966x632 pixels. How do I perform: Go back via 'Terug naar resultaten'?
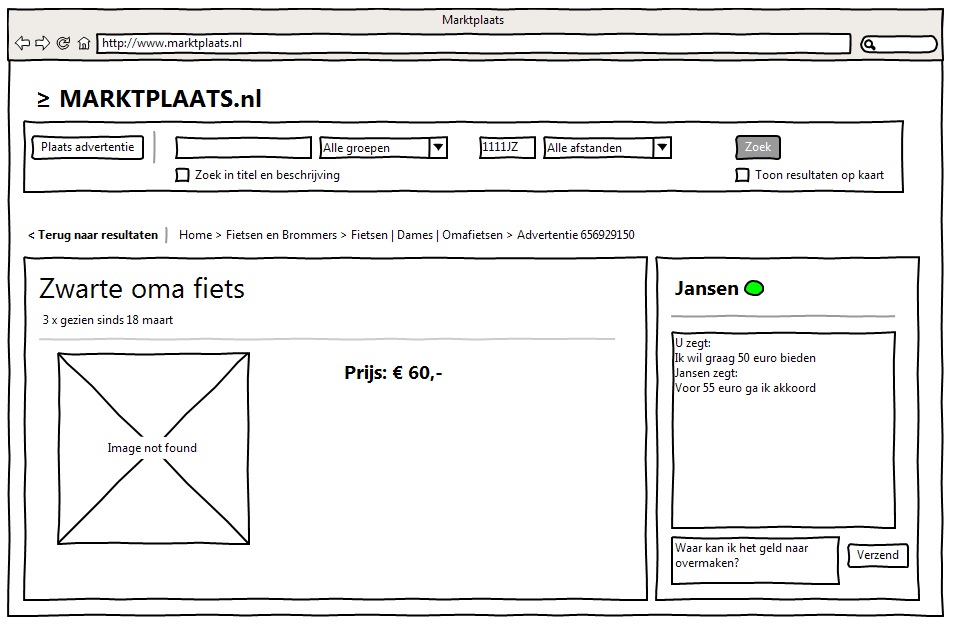point(93,235)
